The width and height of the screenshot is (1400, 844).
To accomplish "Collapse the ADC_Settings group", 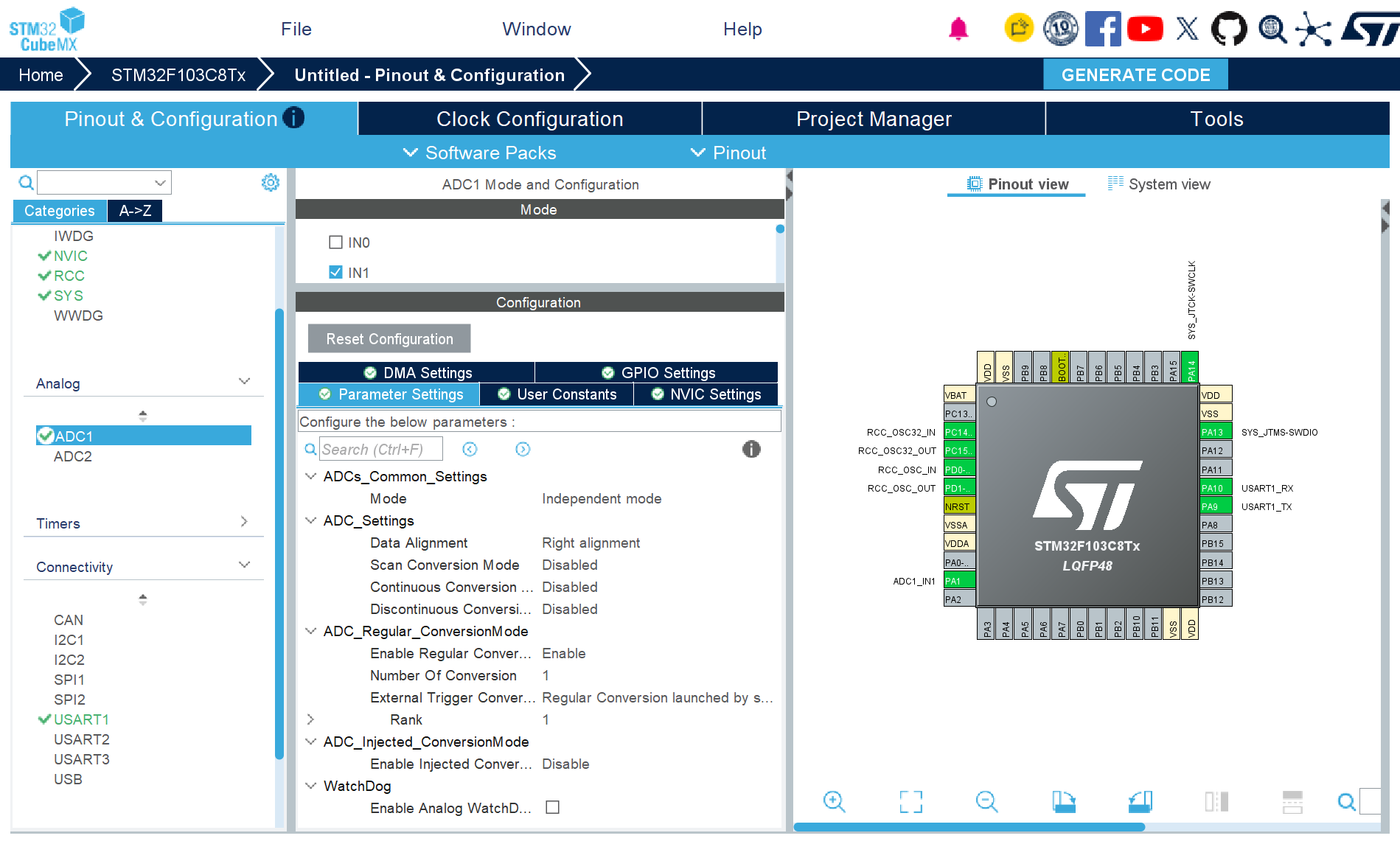I will pos(310,520).
